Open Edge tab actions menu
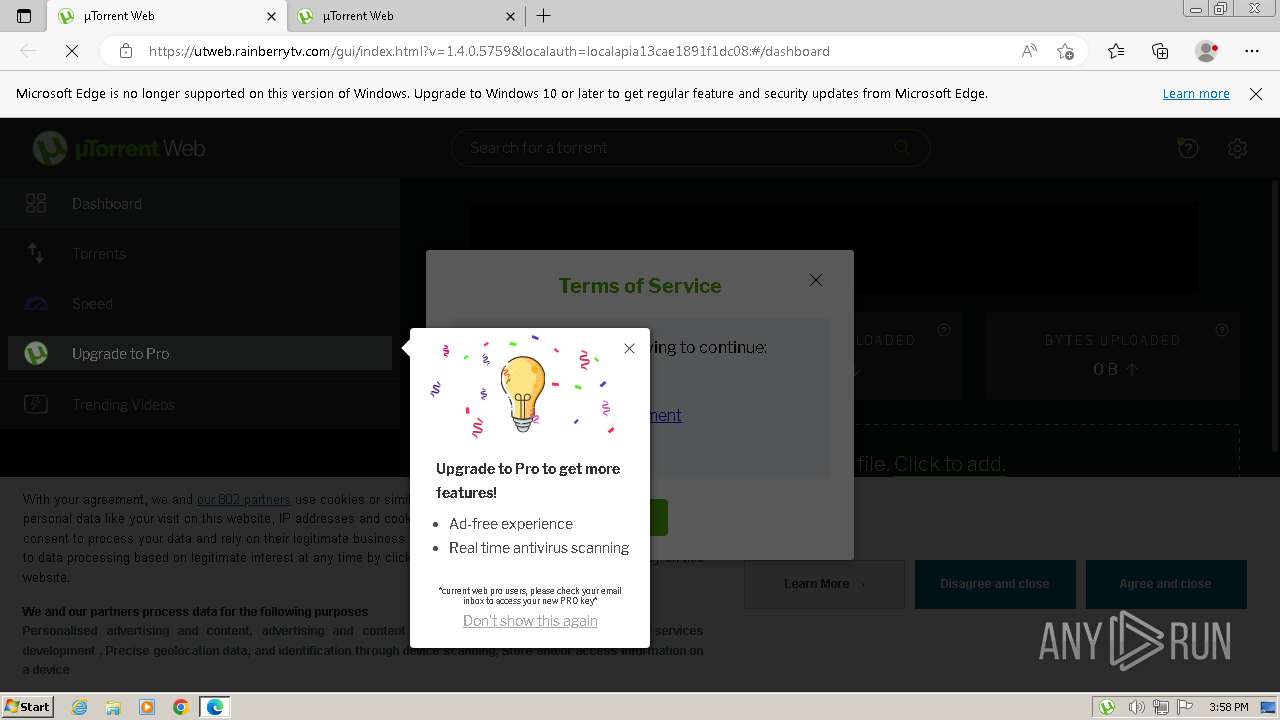This screenshot has height=720, width=1280. pos(24,16)
